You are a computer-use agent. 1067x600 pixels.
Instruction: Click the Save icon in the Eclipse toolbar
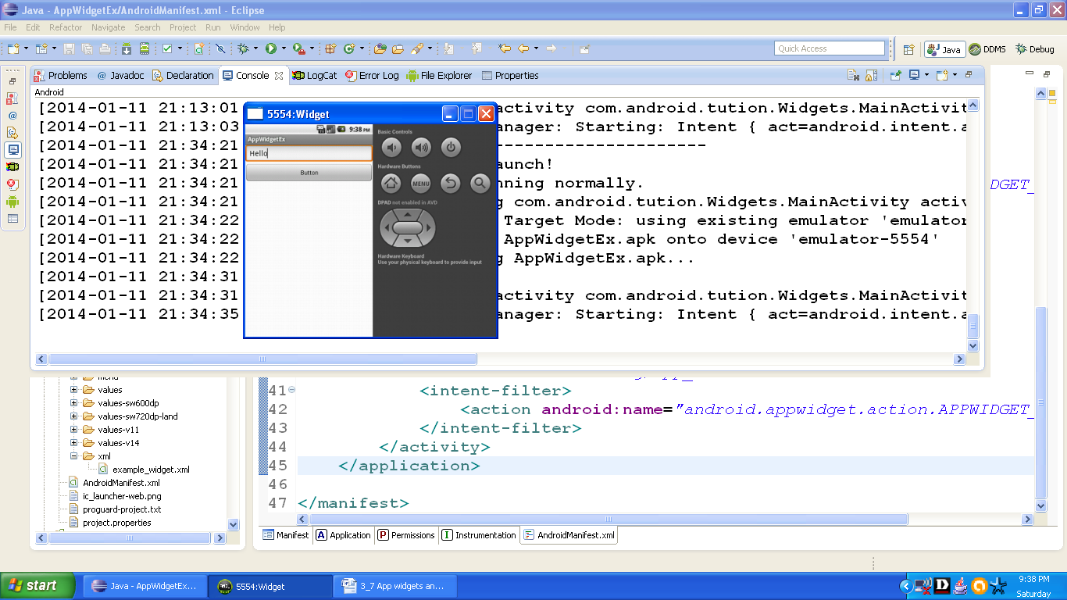pyautogui.click(x=69, y=49)
